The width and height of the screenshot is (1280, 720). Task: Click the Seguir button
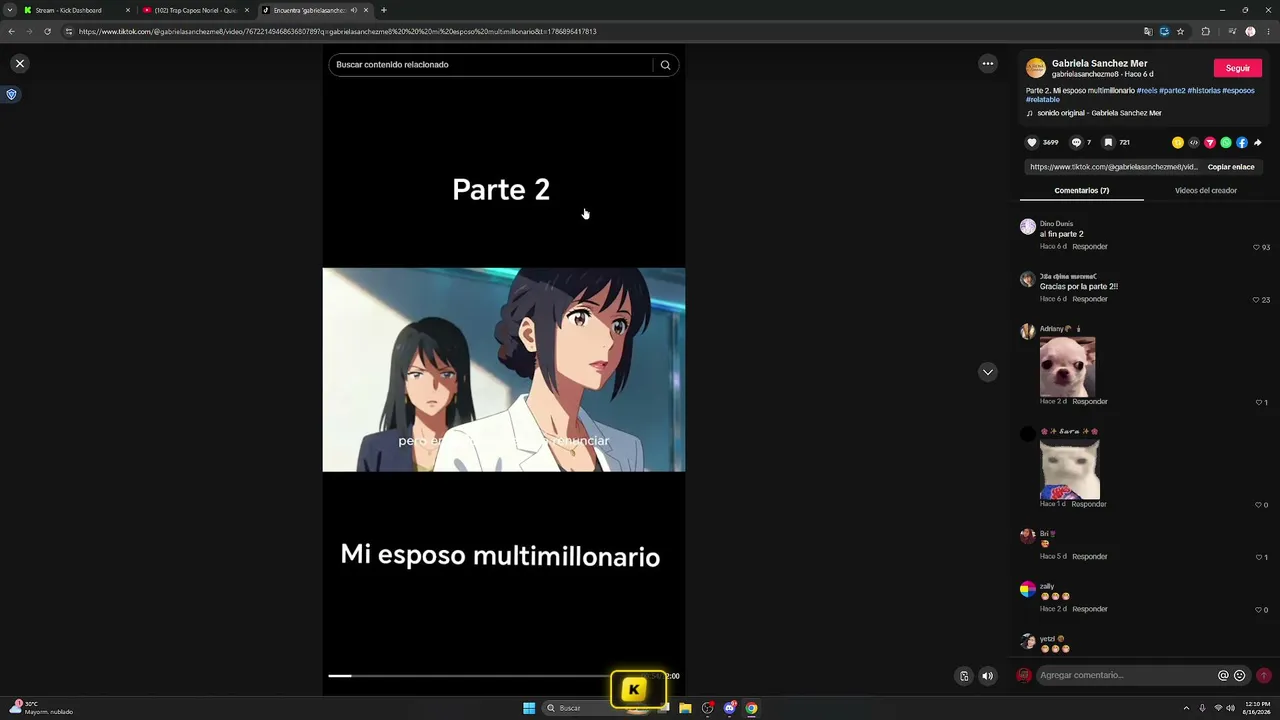tap(1238, 68)
